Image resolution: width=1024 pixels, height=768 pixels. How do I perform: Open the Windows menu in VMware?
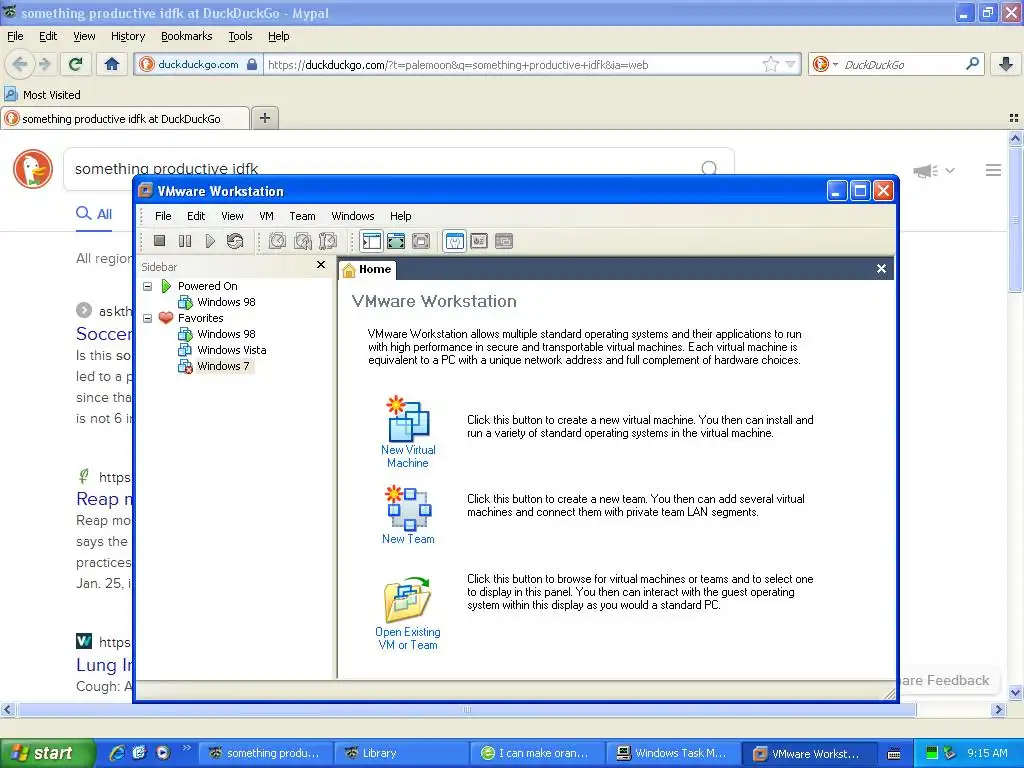(353, 216)
